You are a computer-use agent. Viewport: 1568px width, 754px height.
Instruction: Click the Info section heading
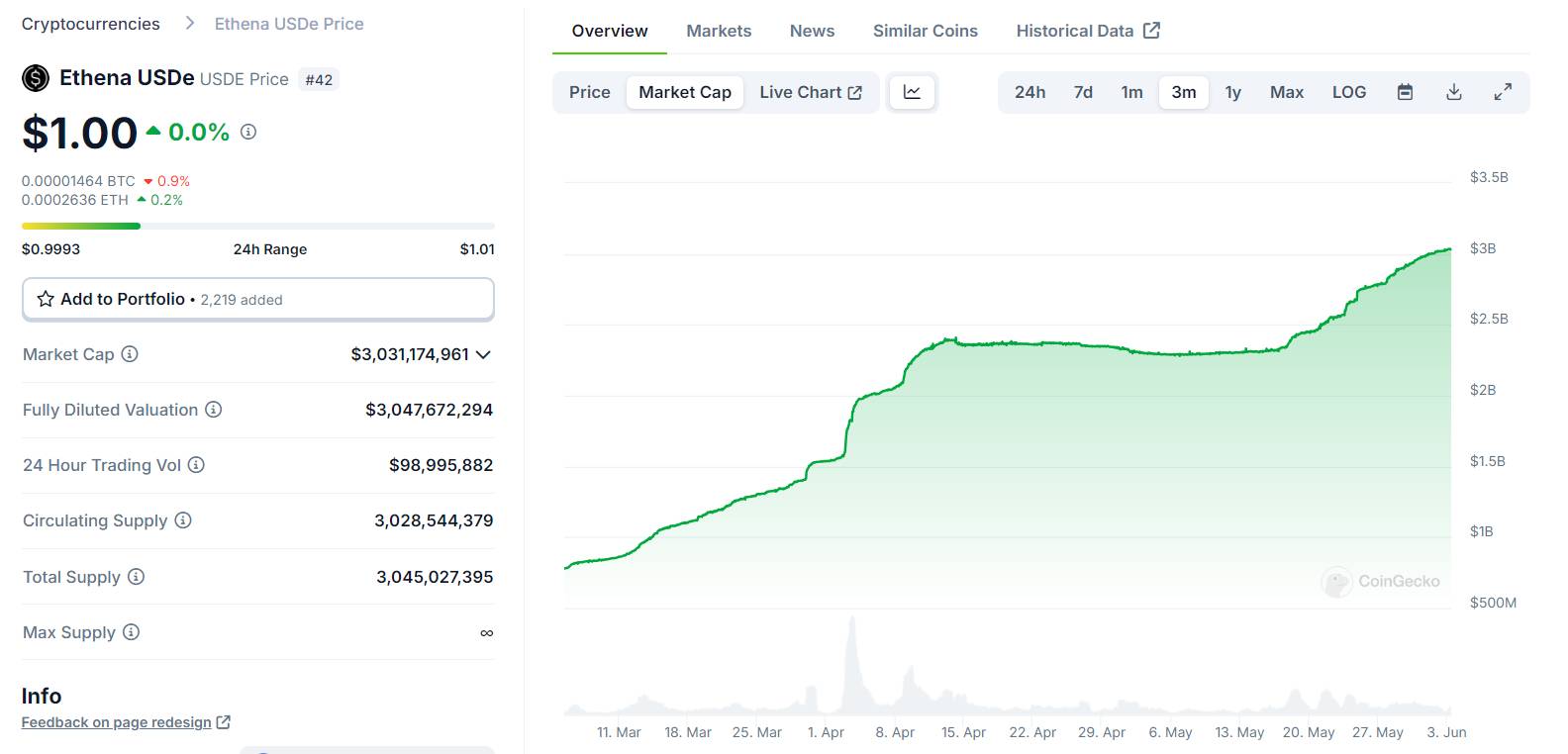[x=42, y=696]
